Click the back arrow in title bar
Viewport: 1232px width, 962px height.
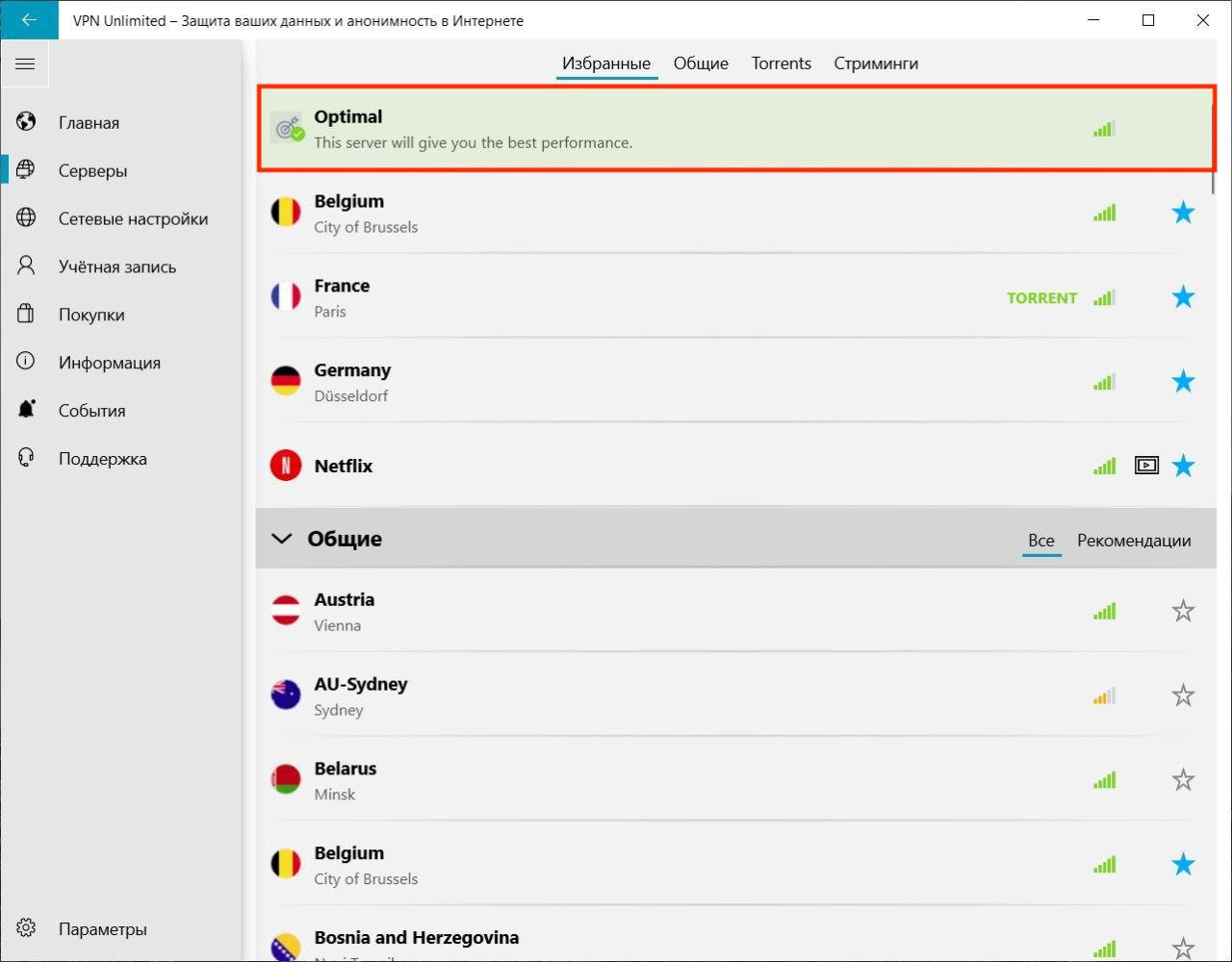[x=29, y=20]
